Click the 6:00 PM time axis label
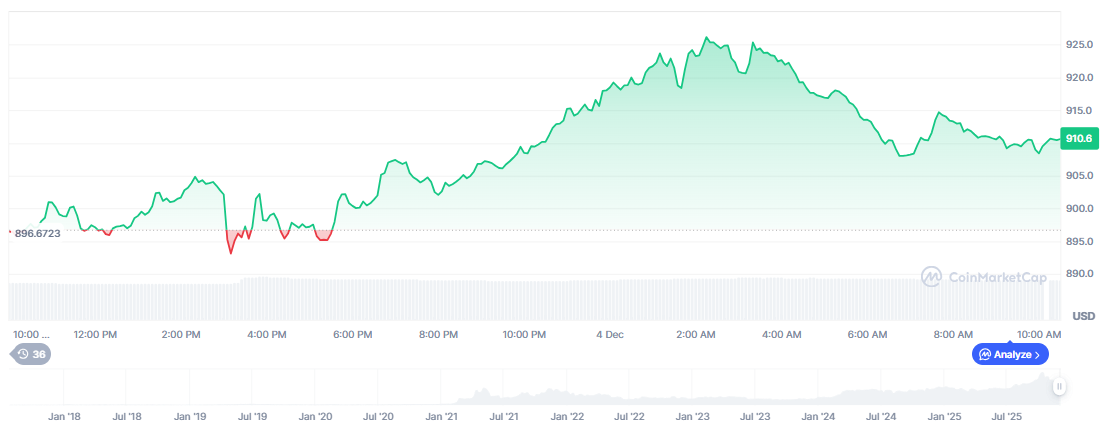The height and width of the screenshot is (434, 1112). click(353, 334)
